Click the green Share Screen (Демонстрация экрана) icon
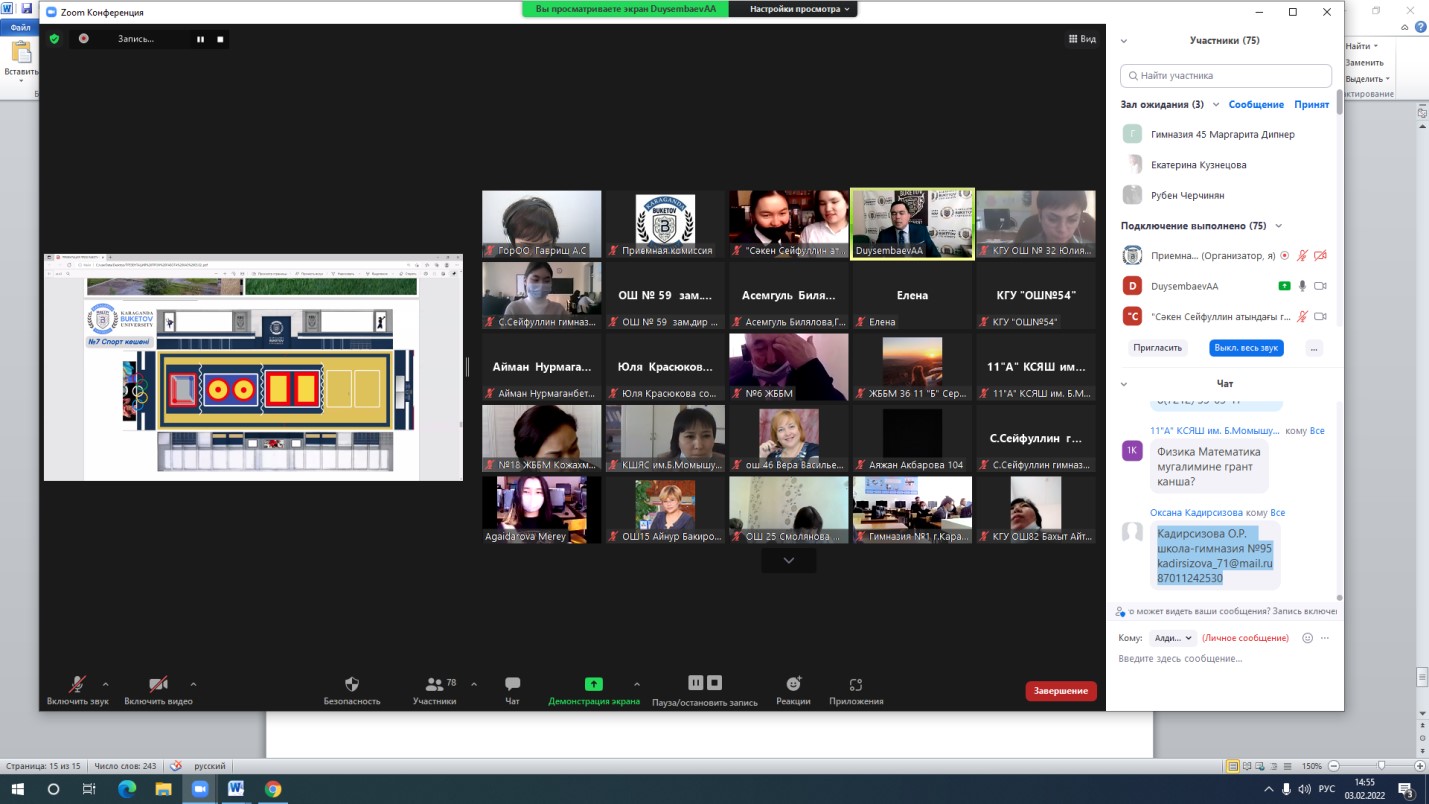This screenshot has width=1429, height=804. point(593,685)
